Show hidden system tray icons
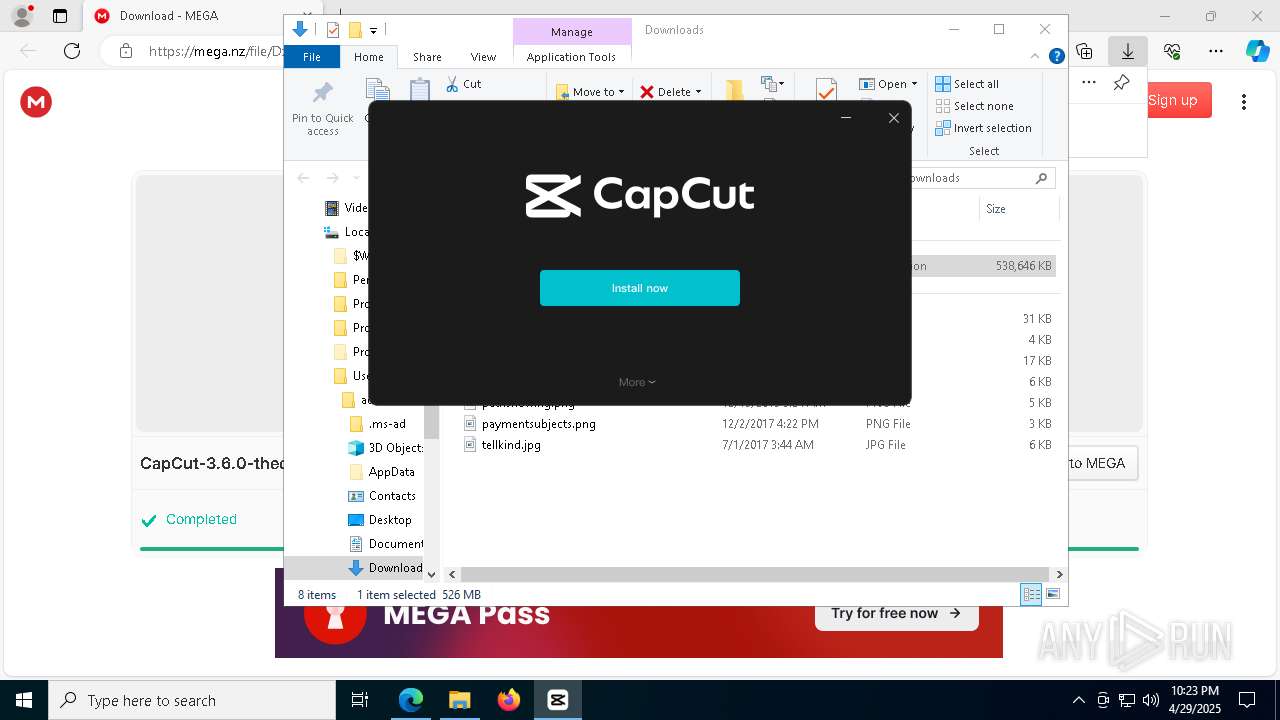 point(1078,700)
